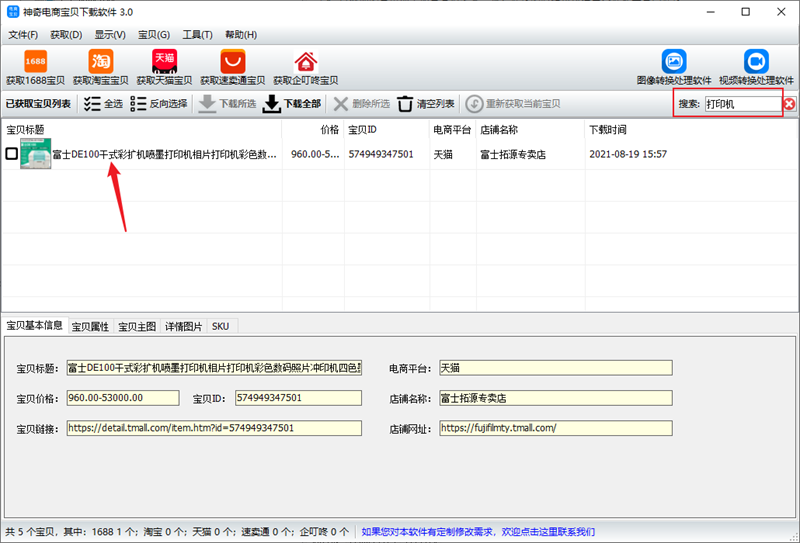Click the 搜索 box containing 打印机
This screenshot has height=543, width=800.
(x=743, y=104)
